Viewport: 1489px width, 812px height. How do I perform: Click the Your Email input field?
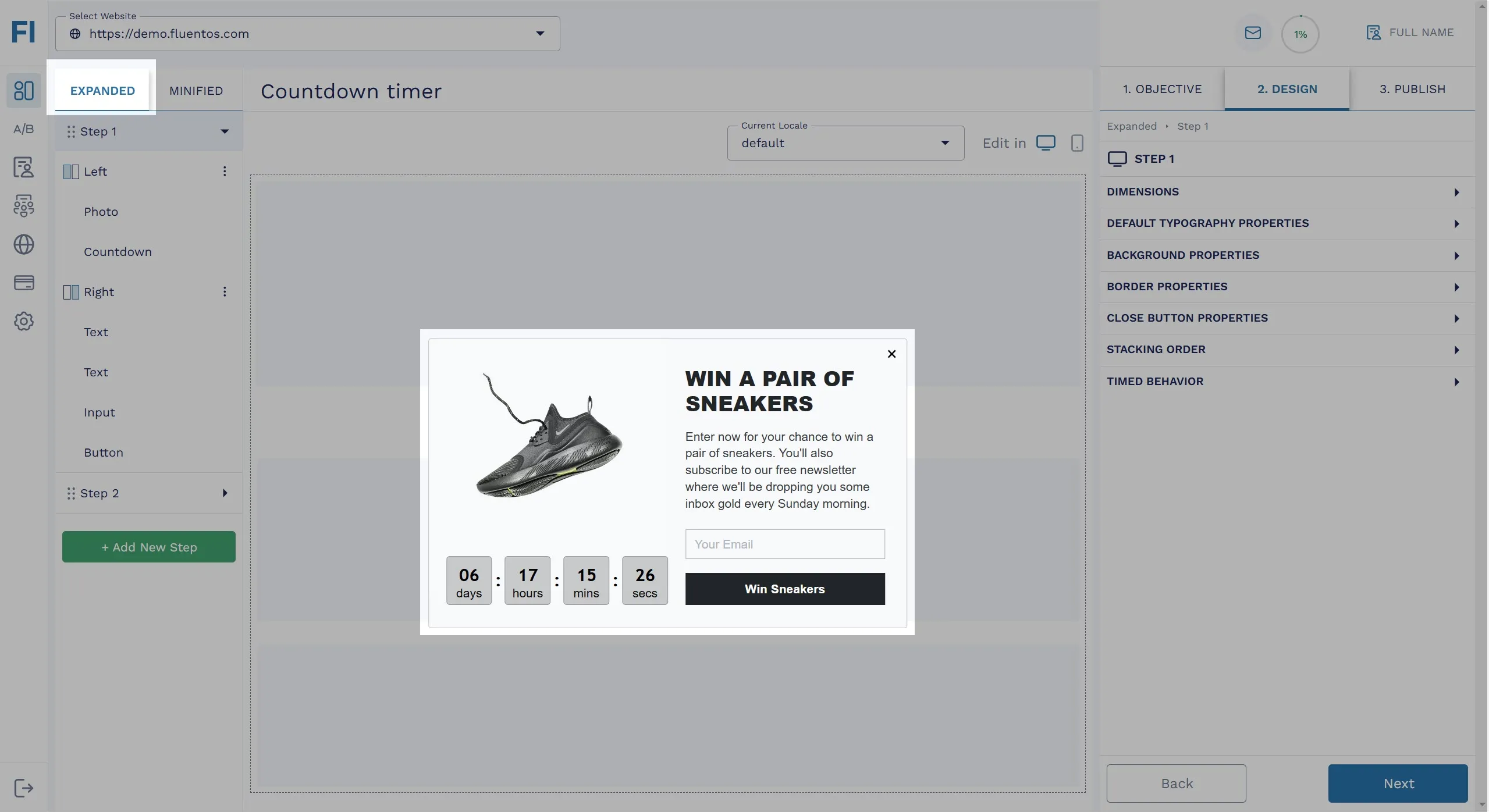point(785,544)
